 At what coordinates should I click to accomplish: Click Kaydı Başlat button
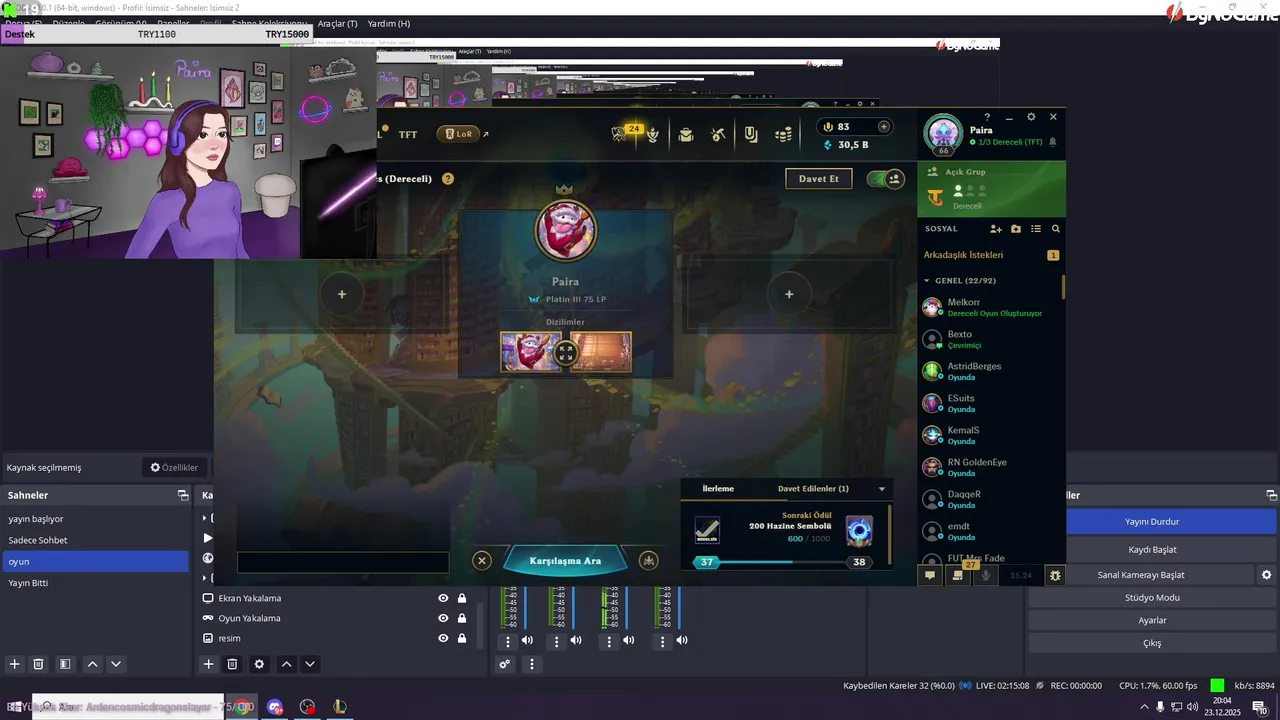(1152, 550)
